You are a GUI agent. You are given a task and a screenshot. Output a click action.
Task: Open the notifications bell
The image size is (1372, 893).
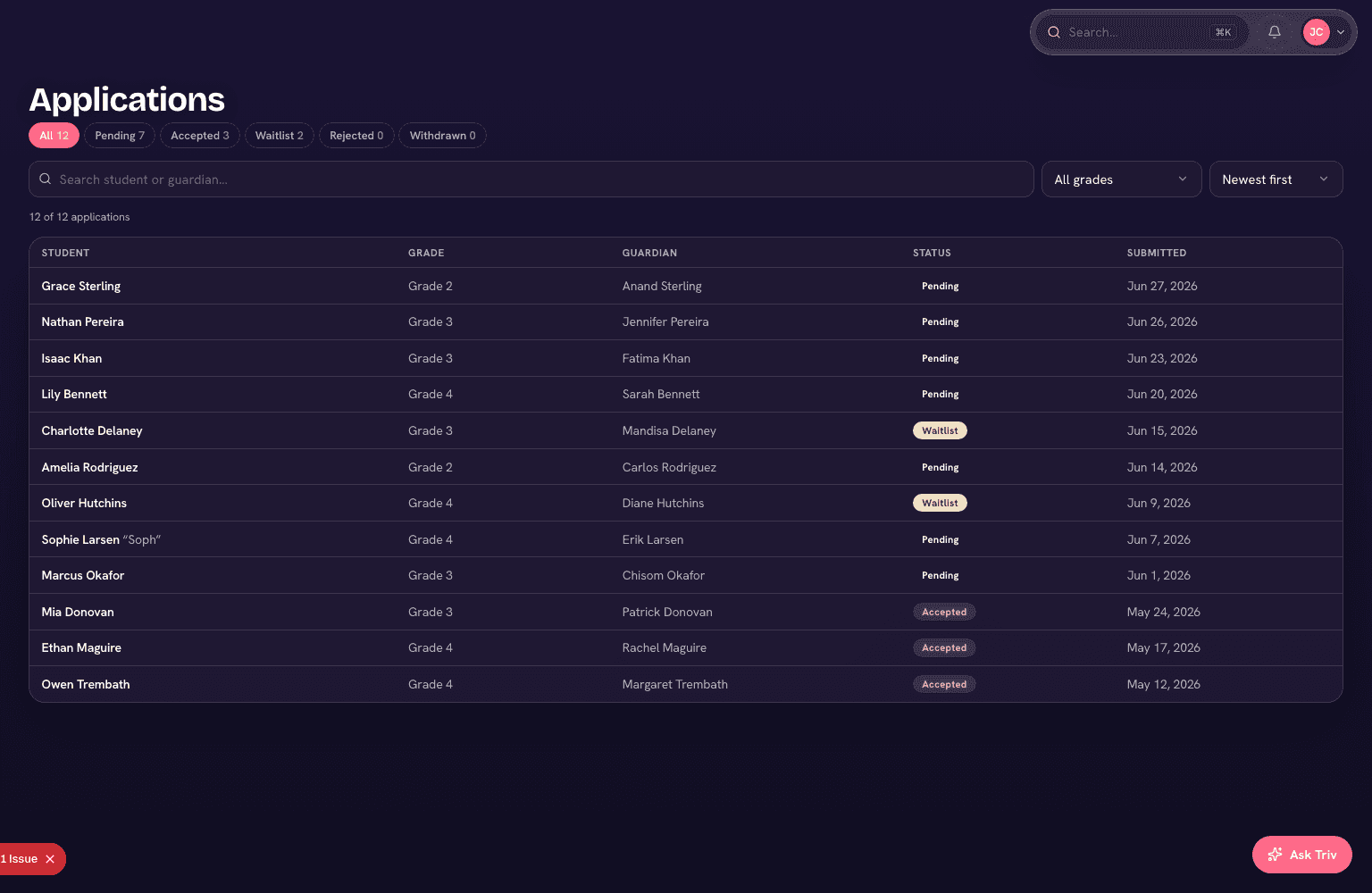pyautogui.click(x=1275, y=32)
